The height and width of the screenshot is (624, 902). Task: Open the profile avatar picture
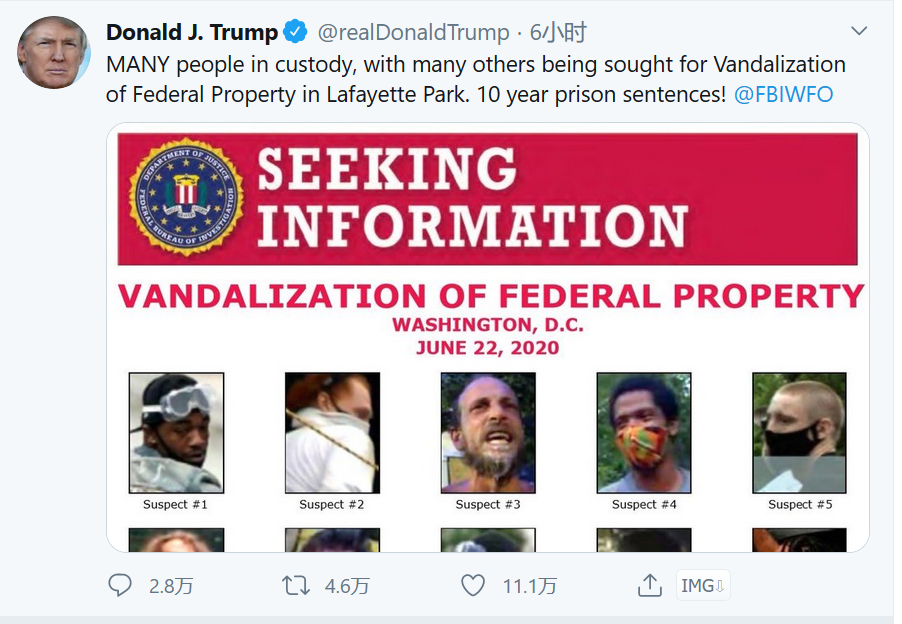tap(54, 52)
